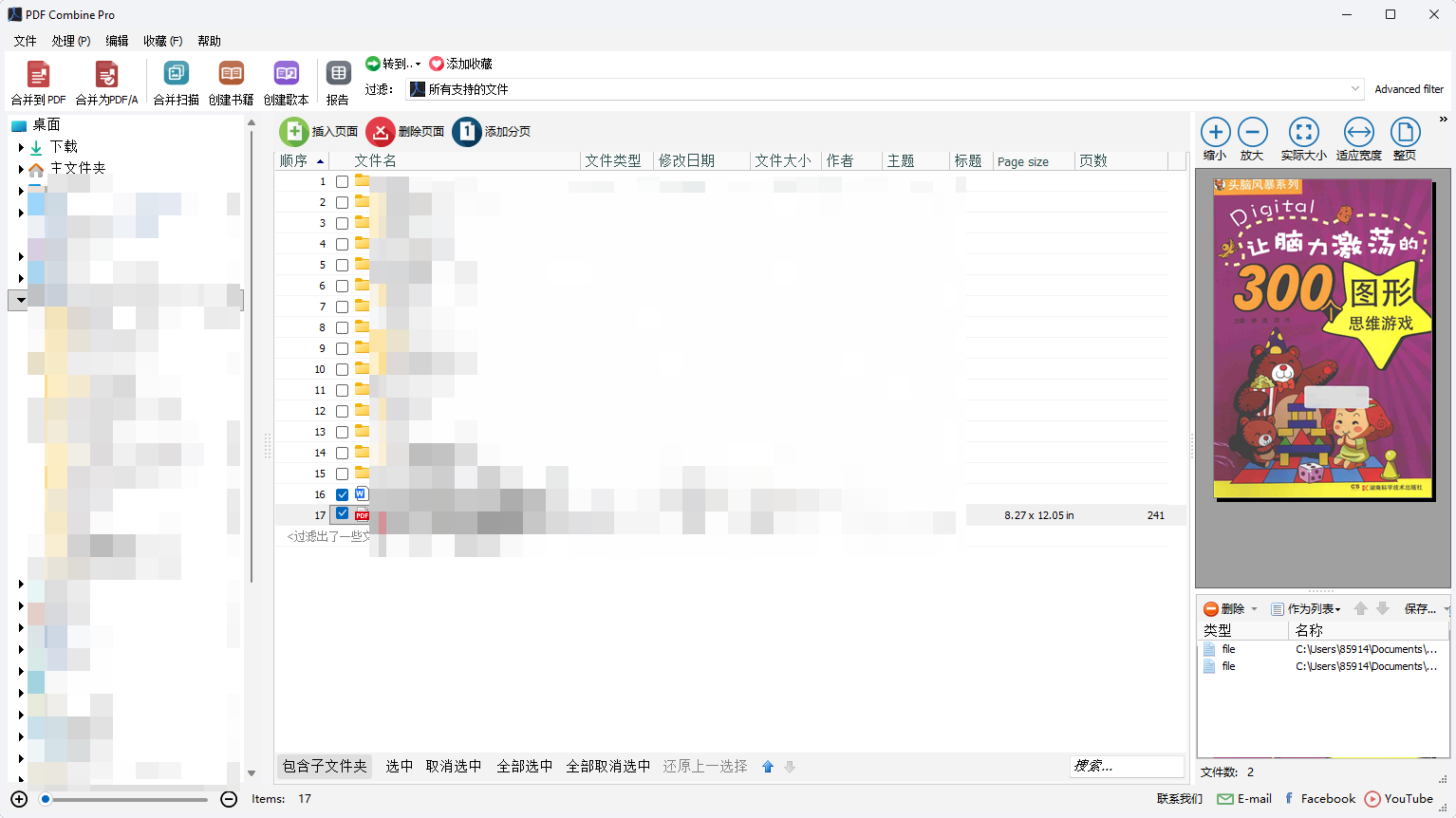Click the 添加分页 icon
This screenshot has height=818, width=1456.
pos(467,132)
